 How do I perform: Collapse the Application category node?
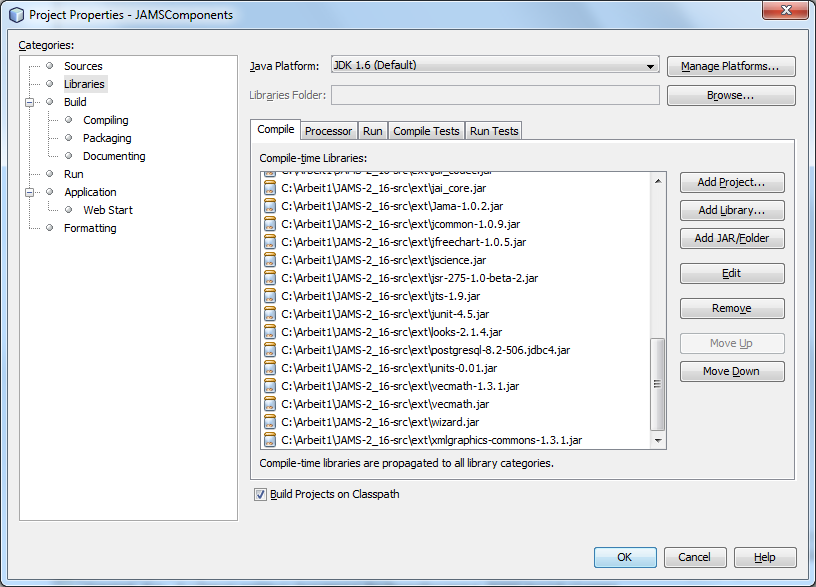click(x=30, y=192)
